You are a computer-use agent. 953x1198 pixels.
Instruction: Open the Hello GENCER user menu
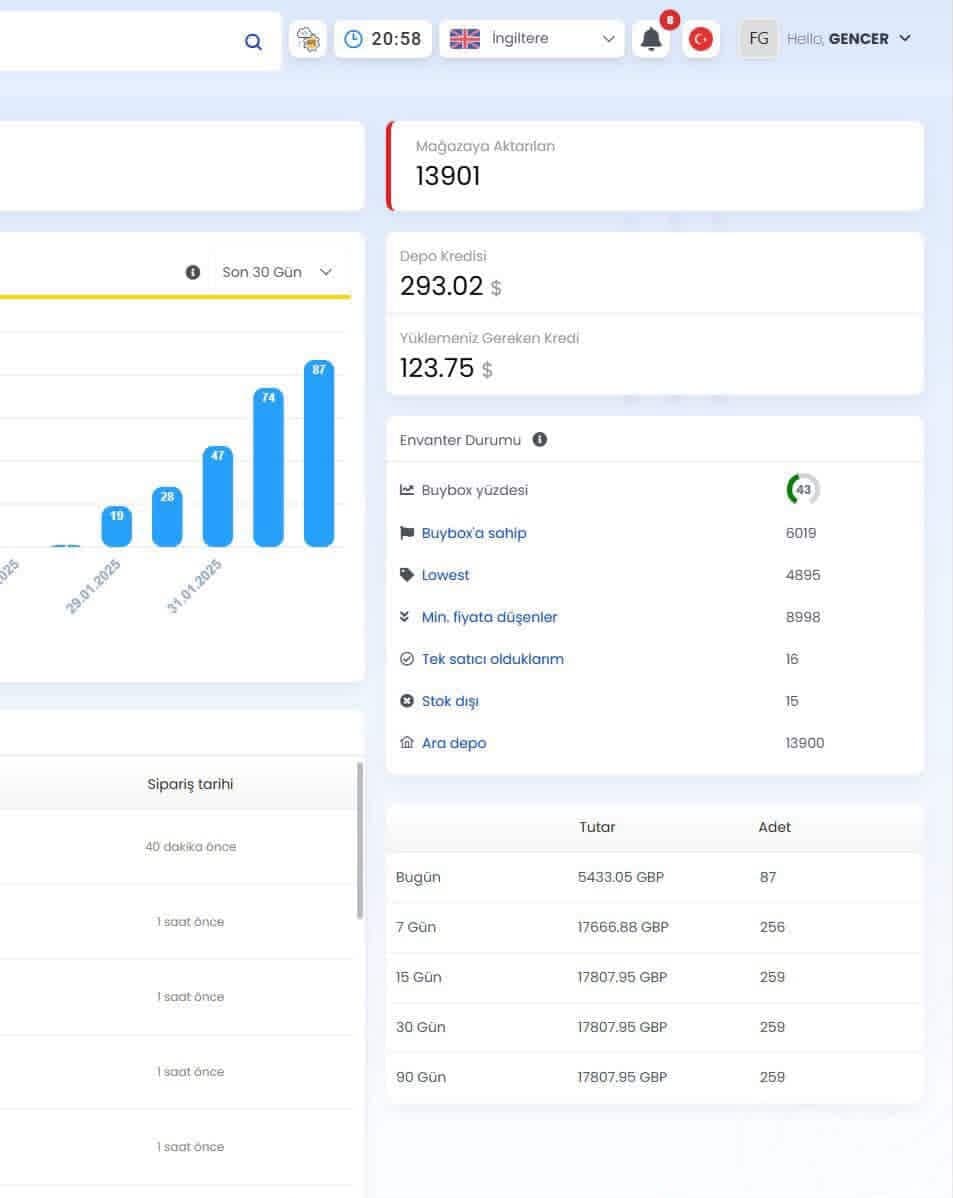tap(849, 38)
